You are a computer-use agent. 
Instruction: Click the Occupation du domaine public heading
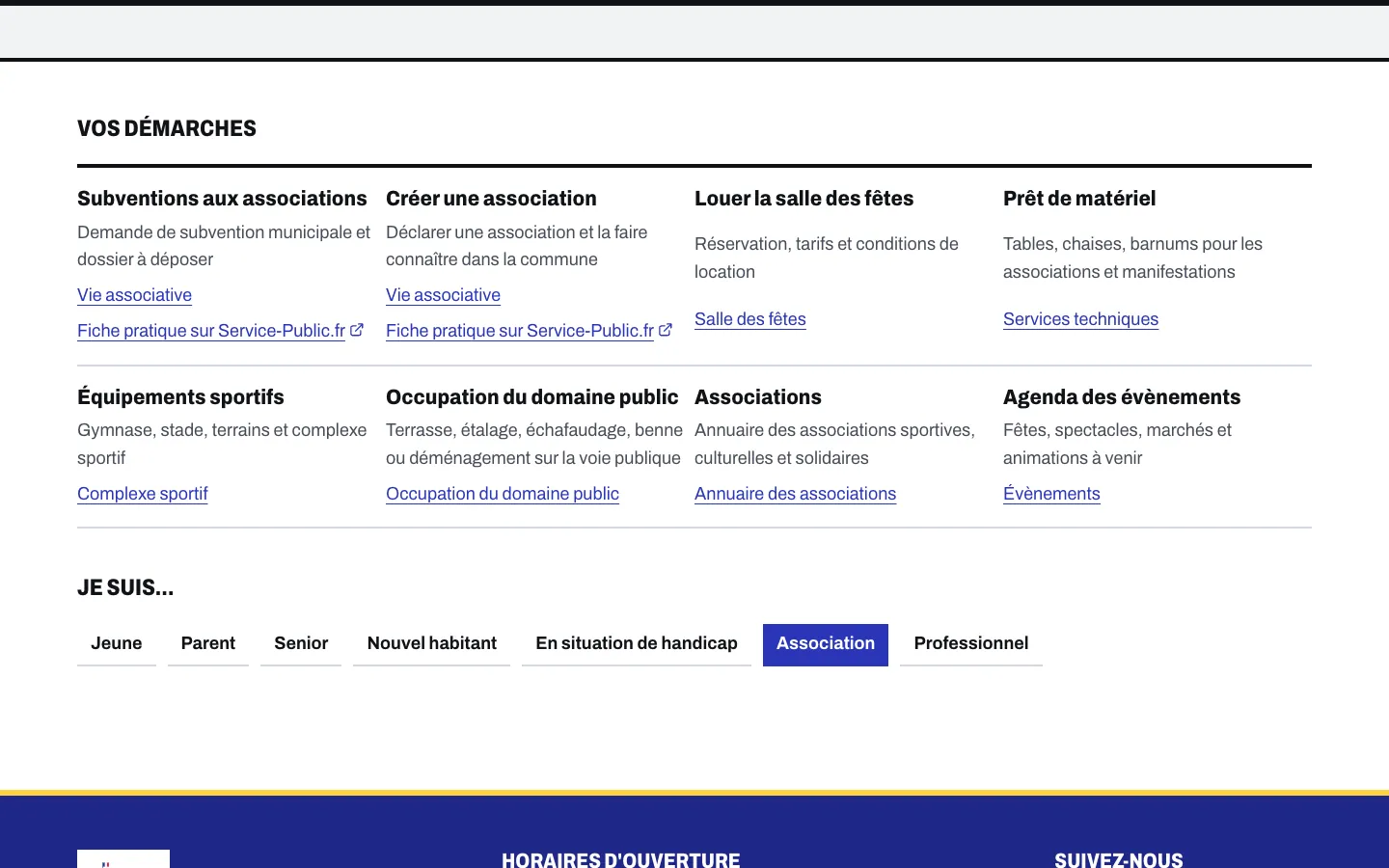(x=531, y=397)
